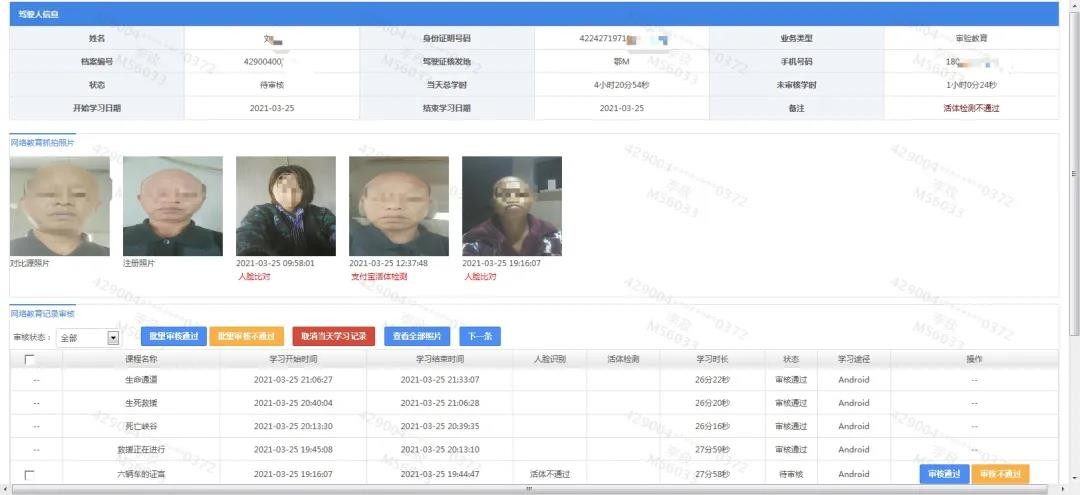Click the horizontal scrollbar at the bottom
Screen dimensions: 1080x495
point(529,489)
